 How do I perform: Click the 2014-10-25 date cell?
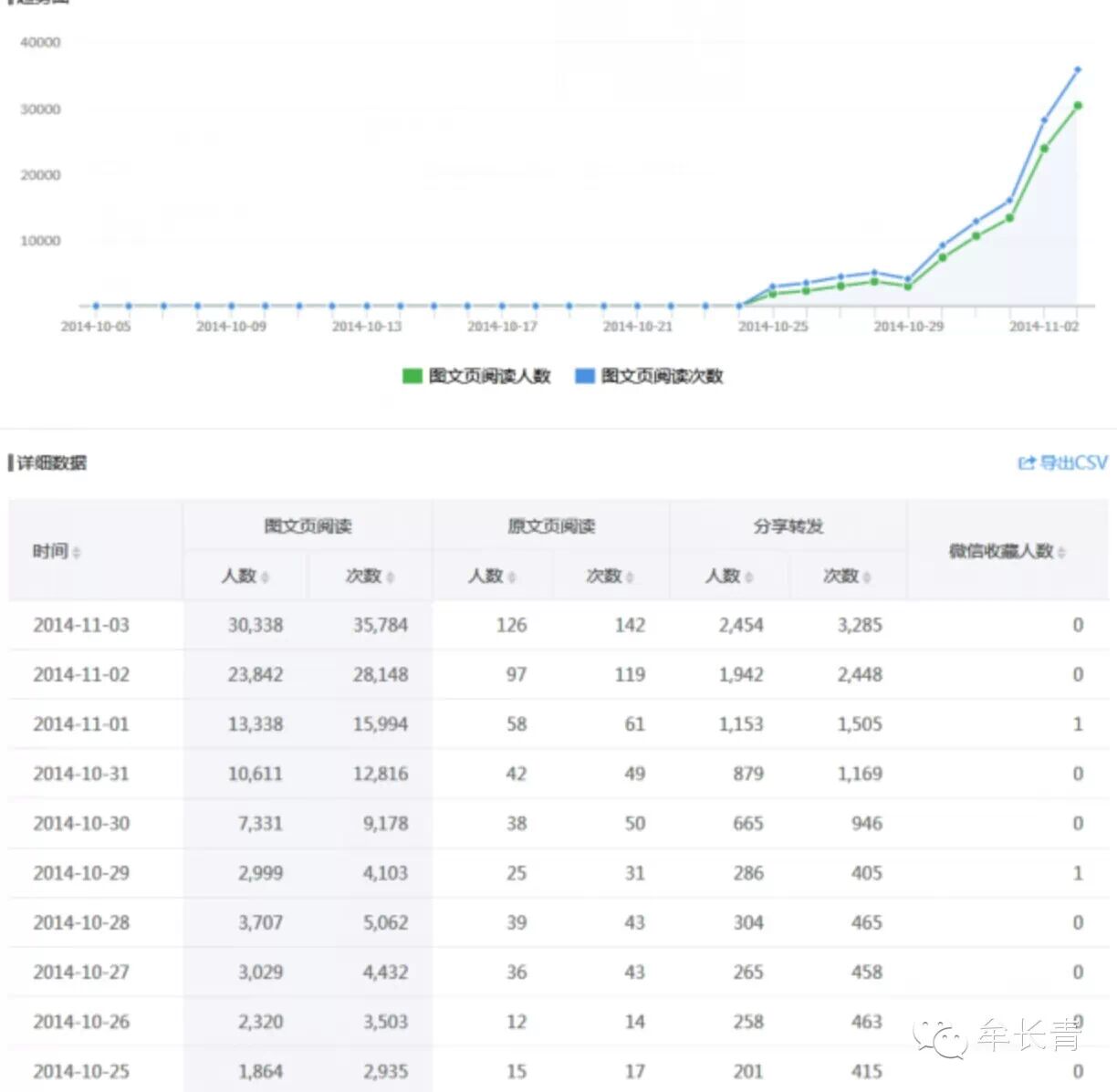click(x=81, y=1071)
